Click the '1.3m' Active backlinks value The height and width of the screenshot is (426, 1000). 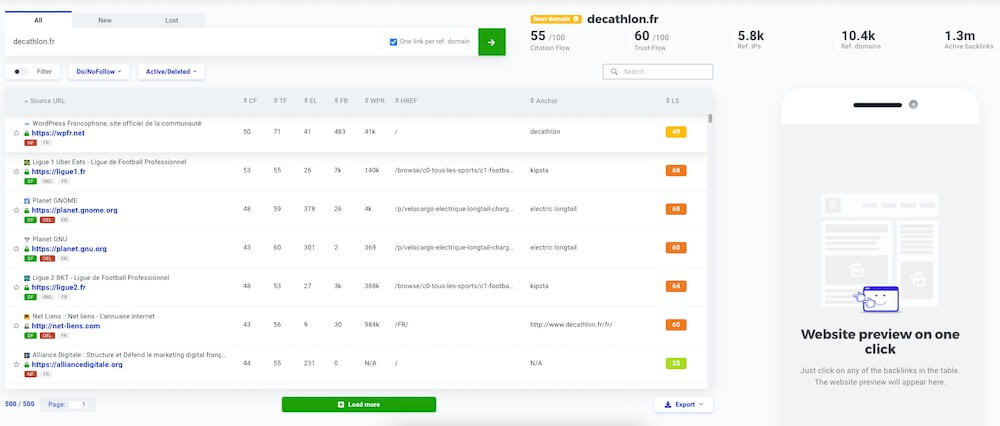click(x=960, y=36)
